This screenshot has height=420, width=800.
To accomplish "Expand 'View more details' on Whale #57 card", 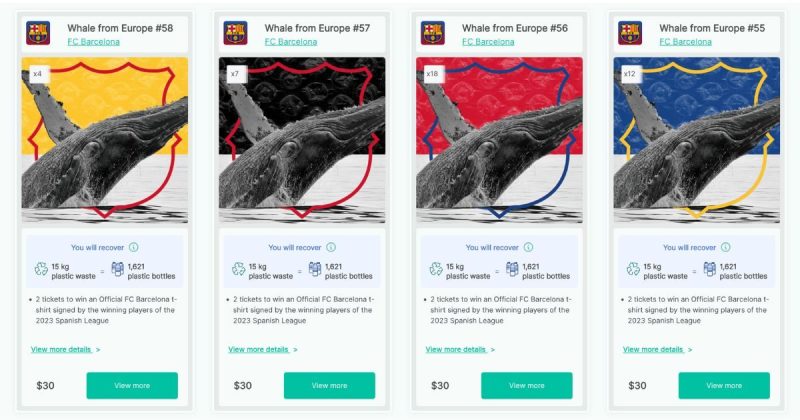I will point(263,350).
